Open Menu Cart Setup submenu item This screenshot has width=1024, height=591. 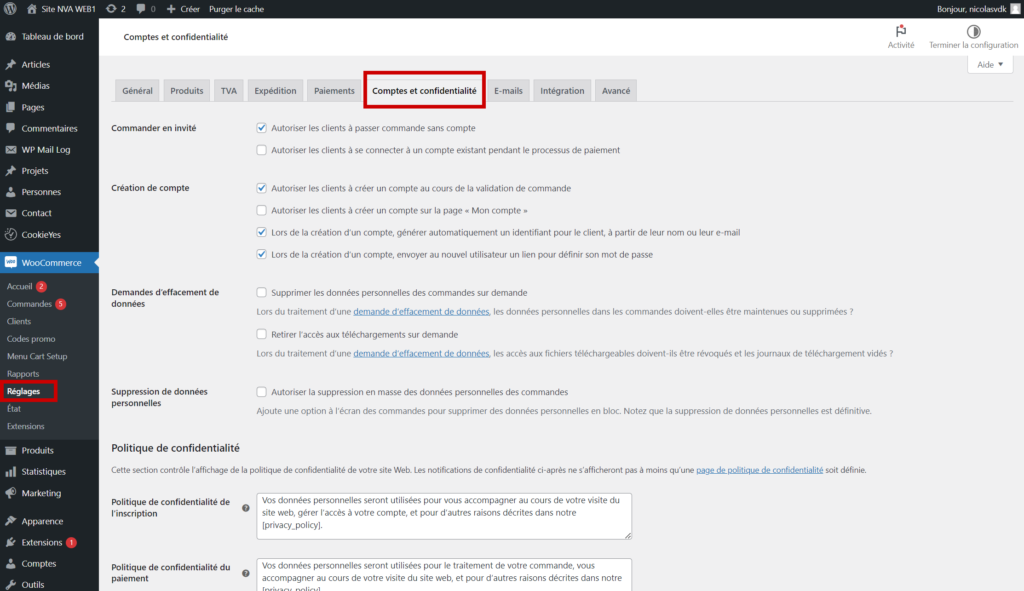click(37, 357)
